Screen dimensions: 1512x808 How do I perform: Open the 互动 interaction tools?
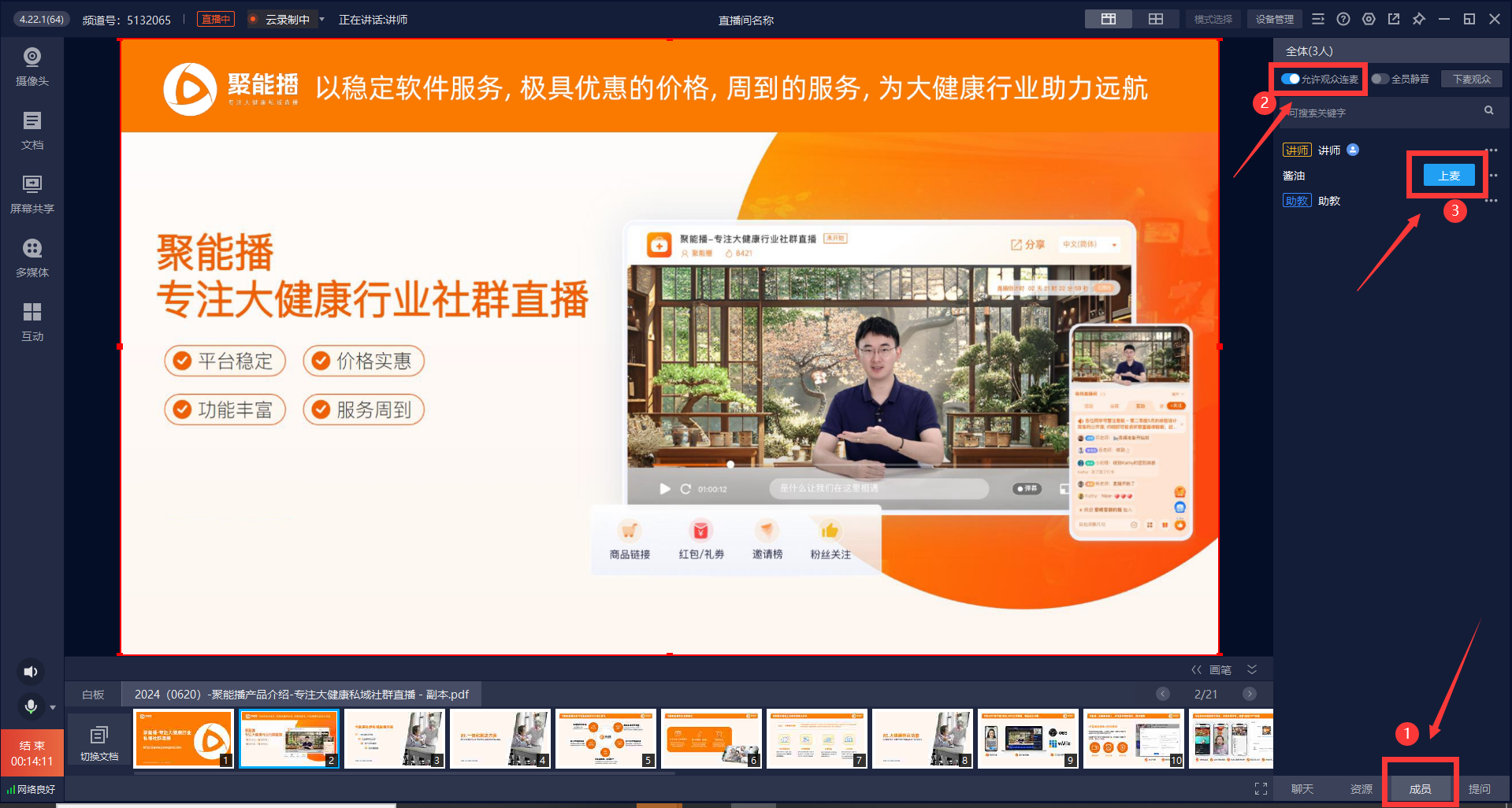pyautogui.click(x=32, y=322)
